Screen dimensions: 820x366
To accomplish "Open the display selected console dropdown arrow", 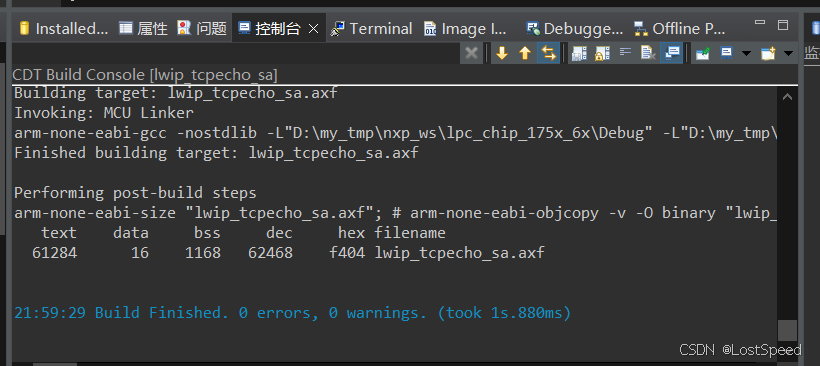I will point(746,53).
